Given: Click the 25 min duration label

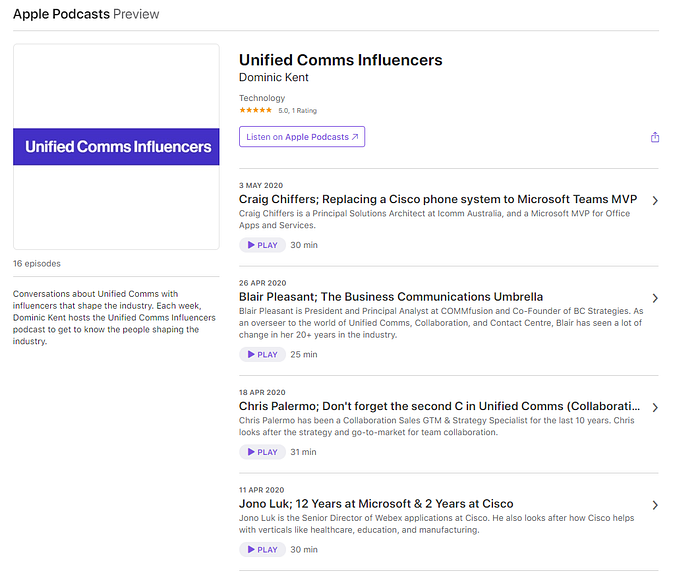Looking at the screenshot, I should pyautogui.click(x=304, y=355).
